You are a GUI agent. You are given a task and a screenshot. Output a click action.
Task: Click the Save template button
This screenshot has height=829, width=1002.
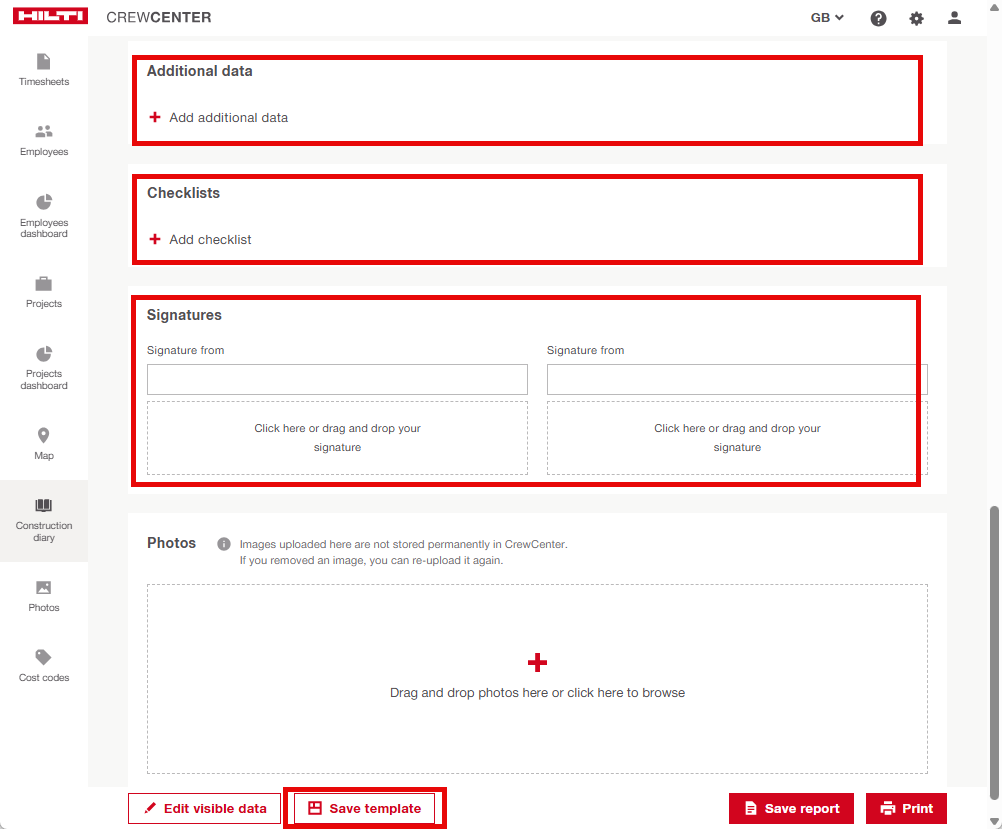click(x=364, y=808)
